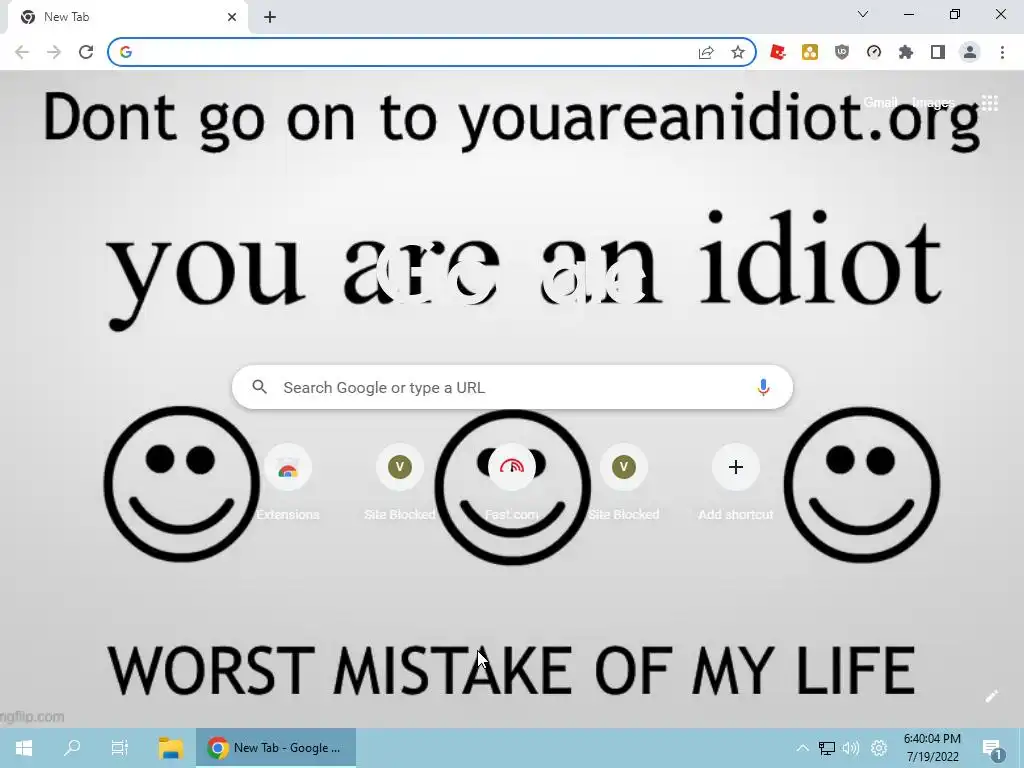Image resolution: width=1024 pixels, height=768 pixels.
Task: Open a new browser tab
Action: (270, 17)
